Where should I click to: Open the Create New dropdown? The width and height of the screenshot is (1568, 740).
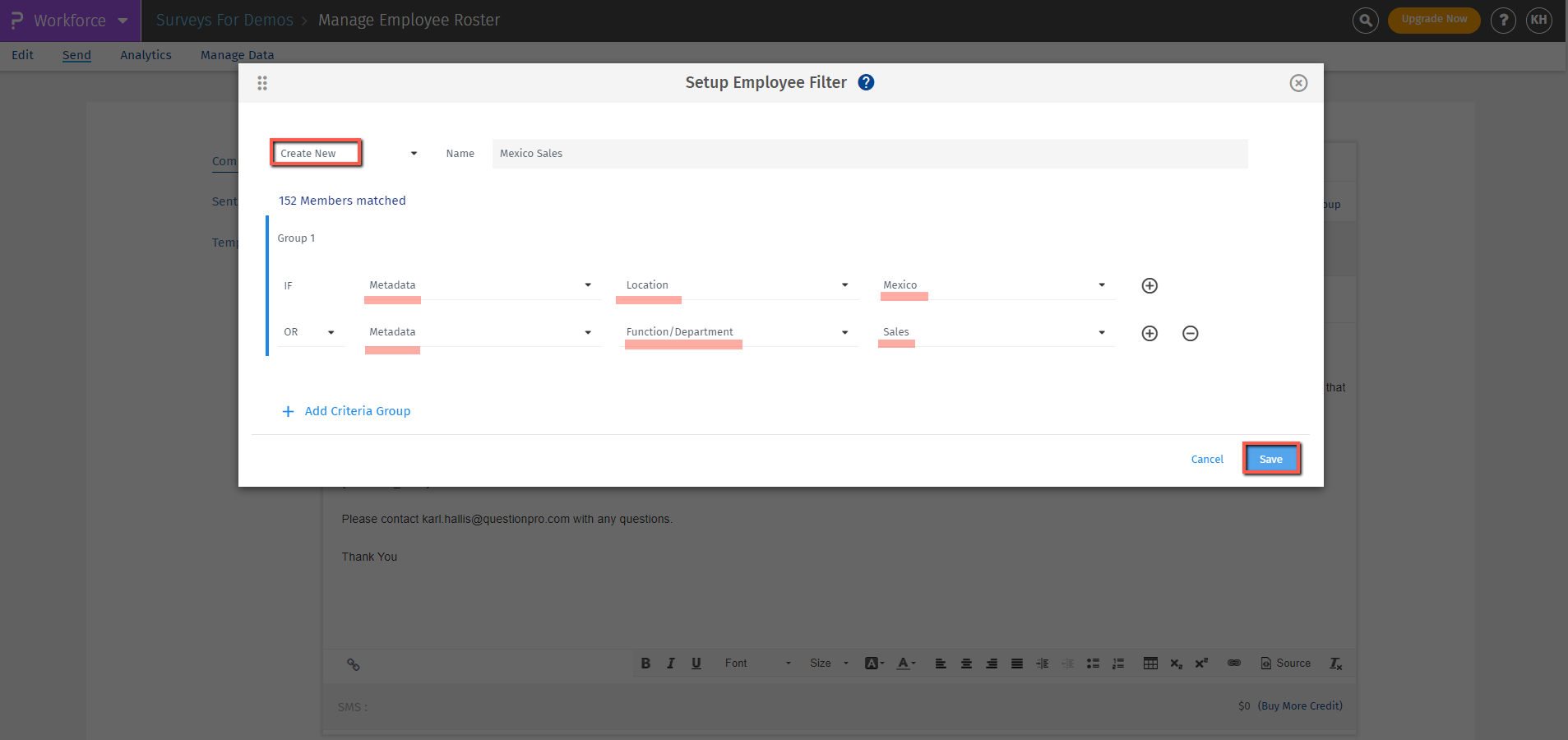tap(345, 153)
